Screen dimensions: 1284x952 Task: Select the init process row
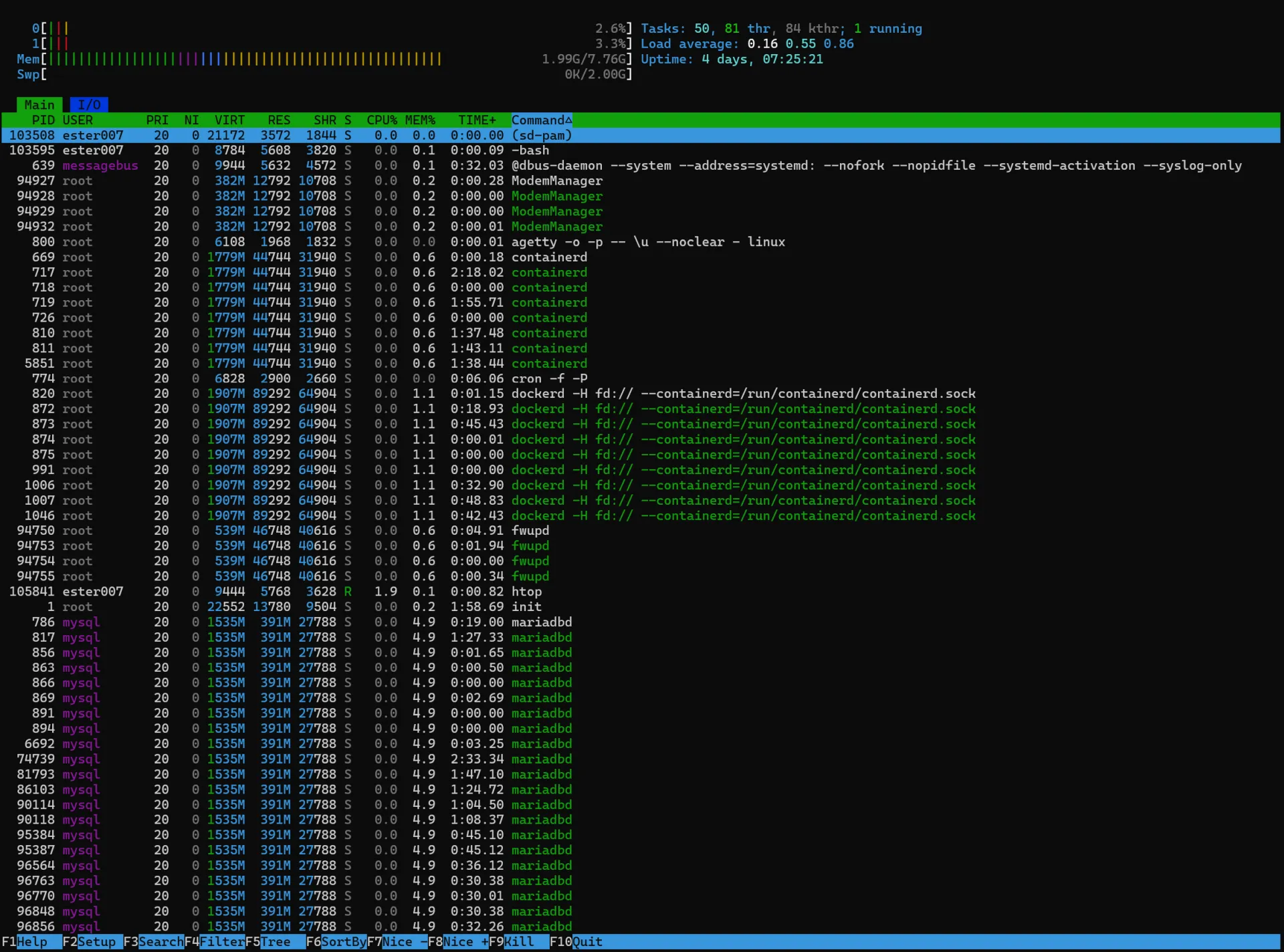click(x=641, y=607)
